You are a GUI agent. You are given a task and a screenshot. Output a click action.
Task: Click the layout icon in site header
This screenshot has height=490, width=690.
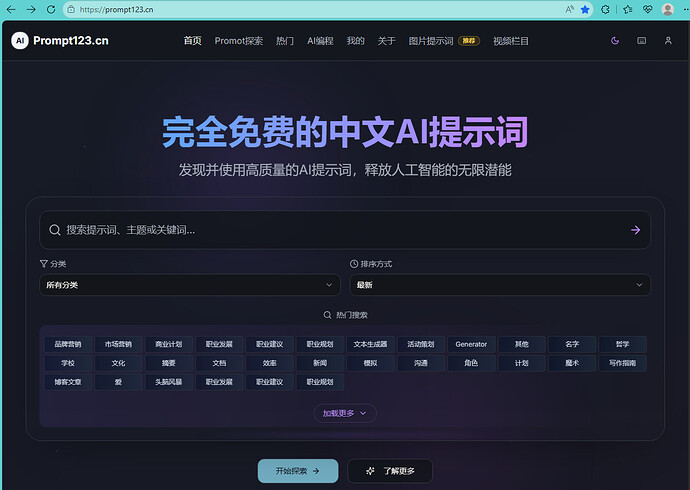click(642, 40)
